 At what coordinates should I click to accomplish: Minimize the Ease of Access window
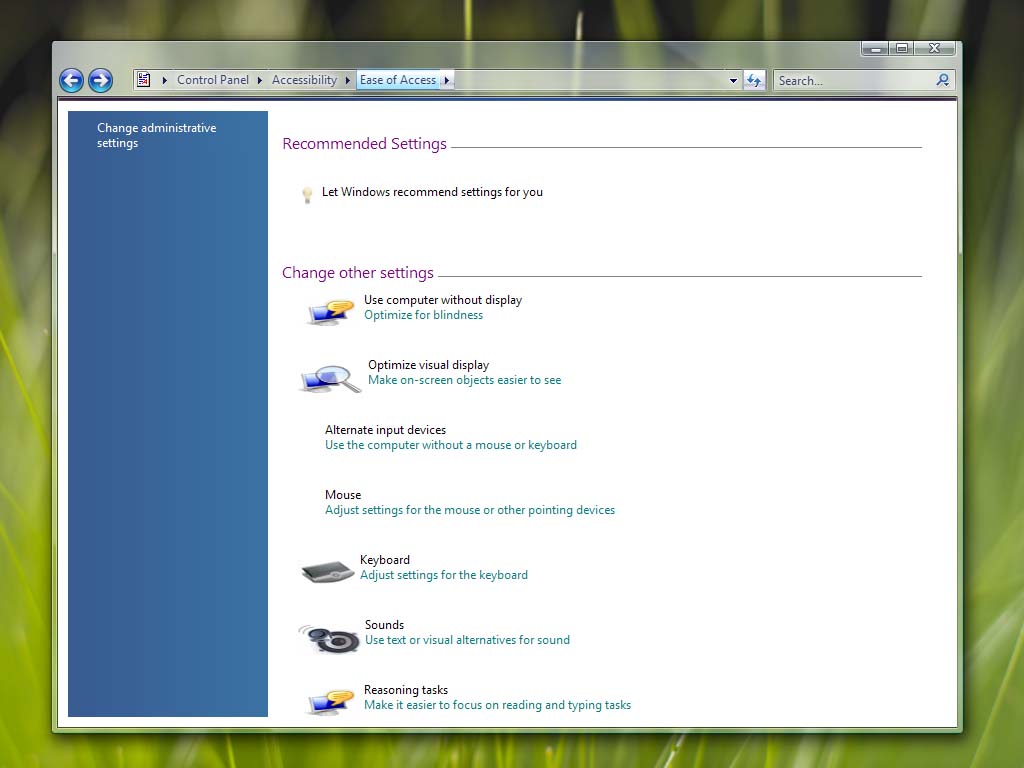875,48
